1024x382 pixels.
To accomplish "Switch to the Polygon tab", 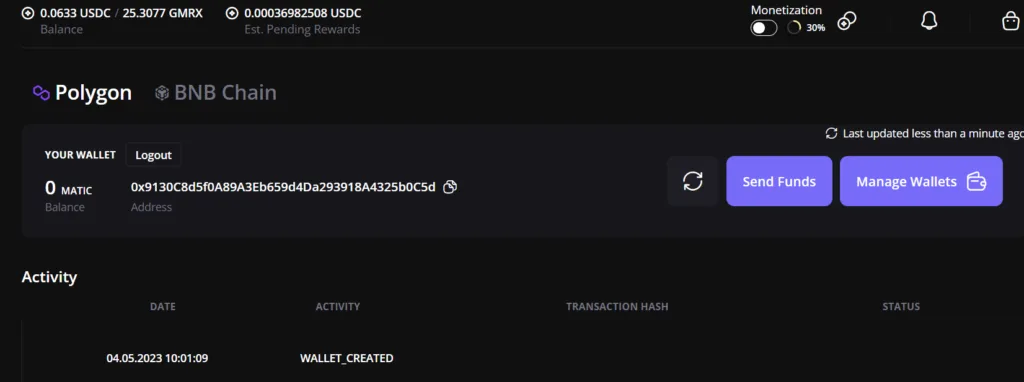I will 83,93.
